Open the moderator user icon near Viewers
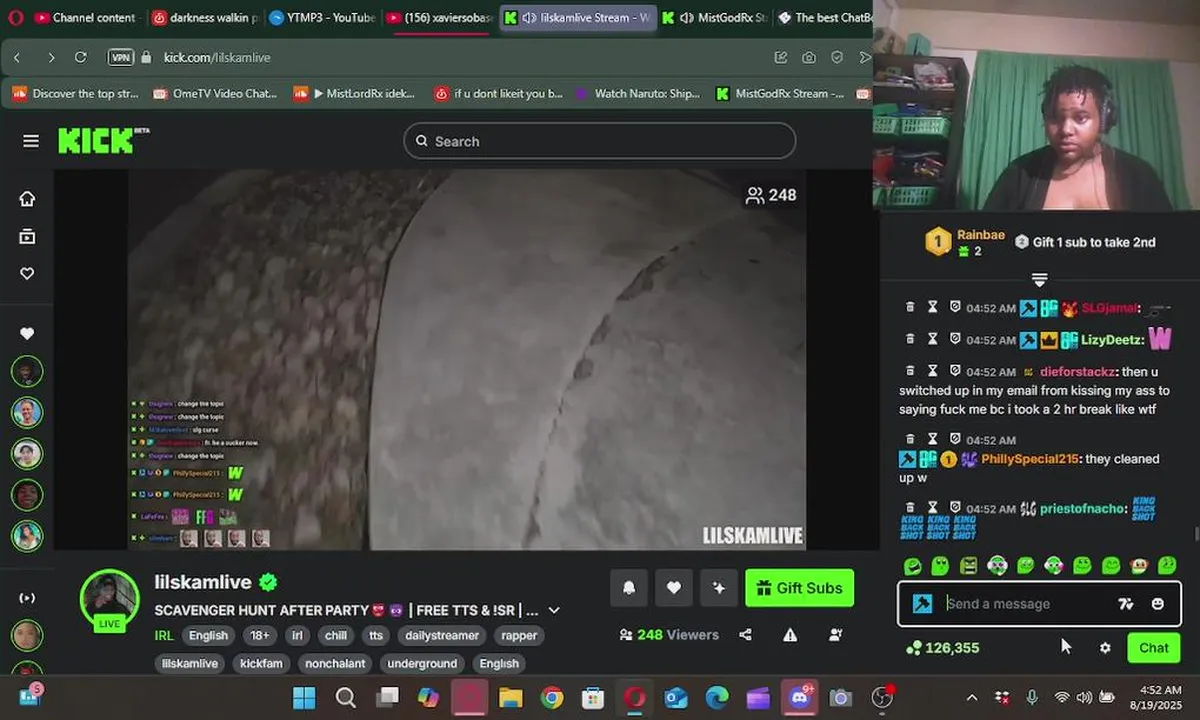1200x720 pixels. (x=836, y=635)
